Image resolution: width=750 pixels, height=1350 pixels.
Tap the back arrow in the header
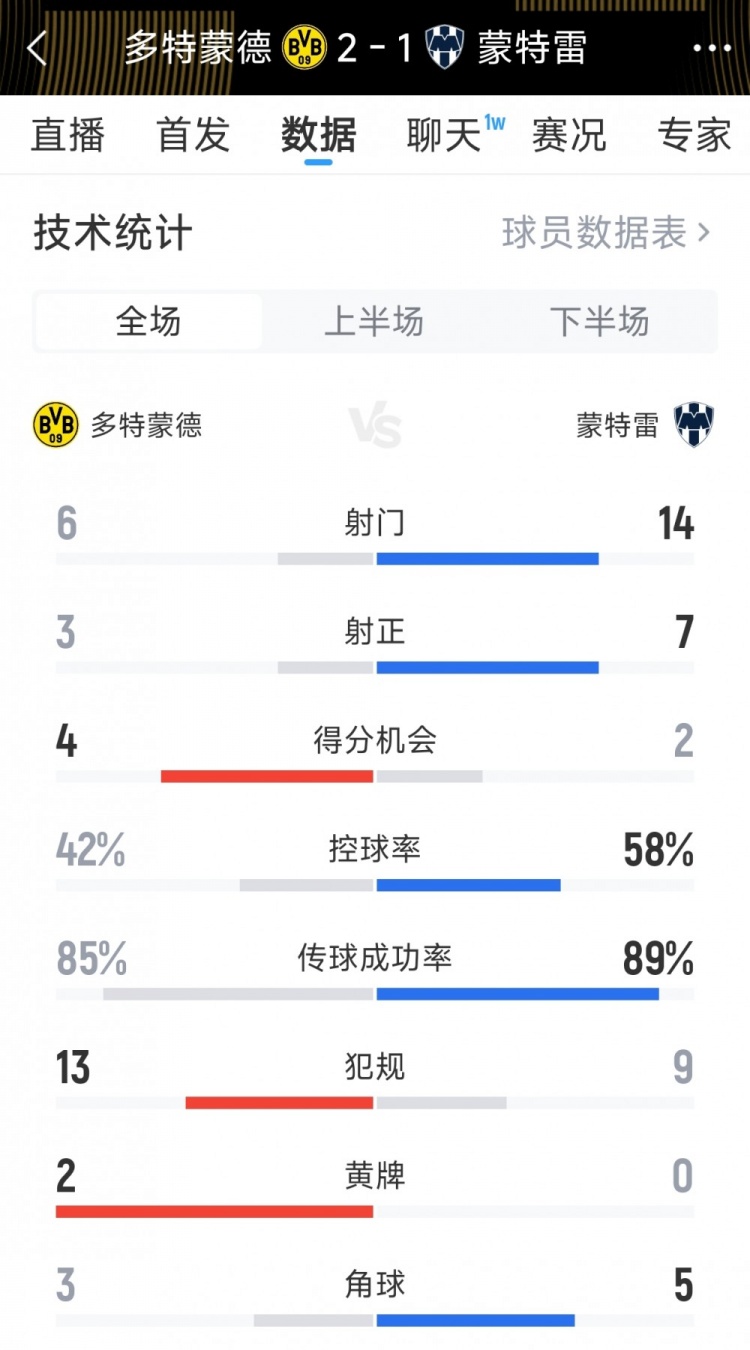(36, 47)
